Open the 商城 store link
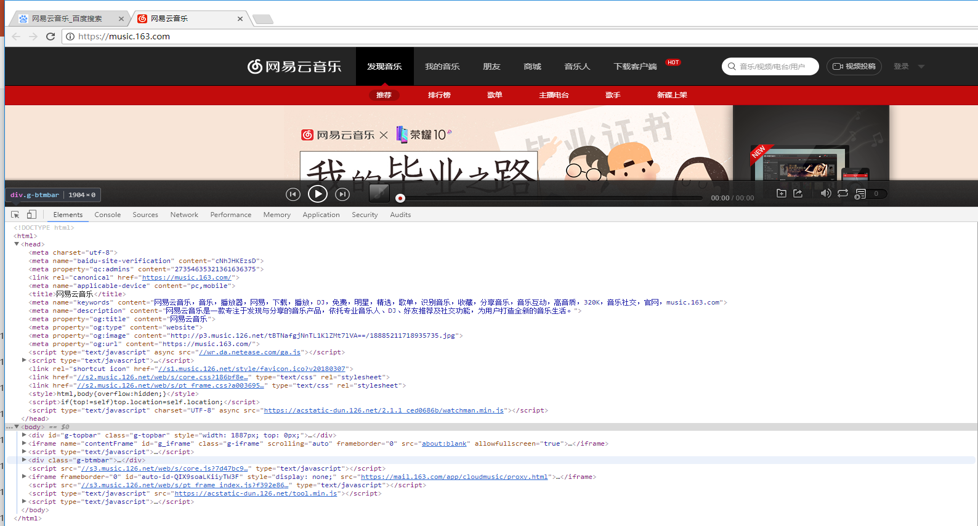This screenshot has height=526, width=978. pos(532,66)
